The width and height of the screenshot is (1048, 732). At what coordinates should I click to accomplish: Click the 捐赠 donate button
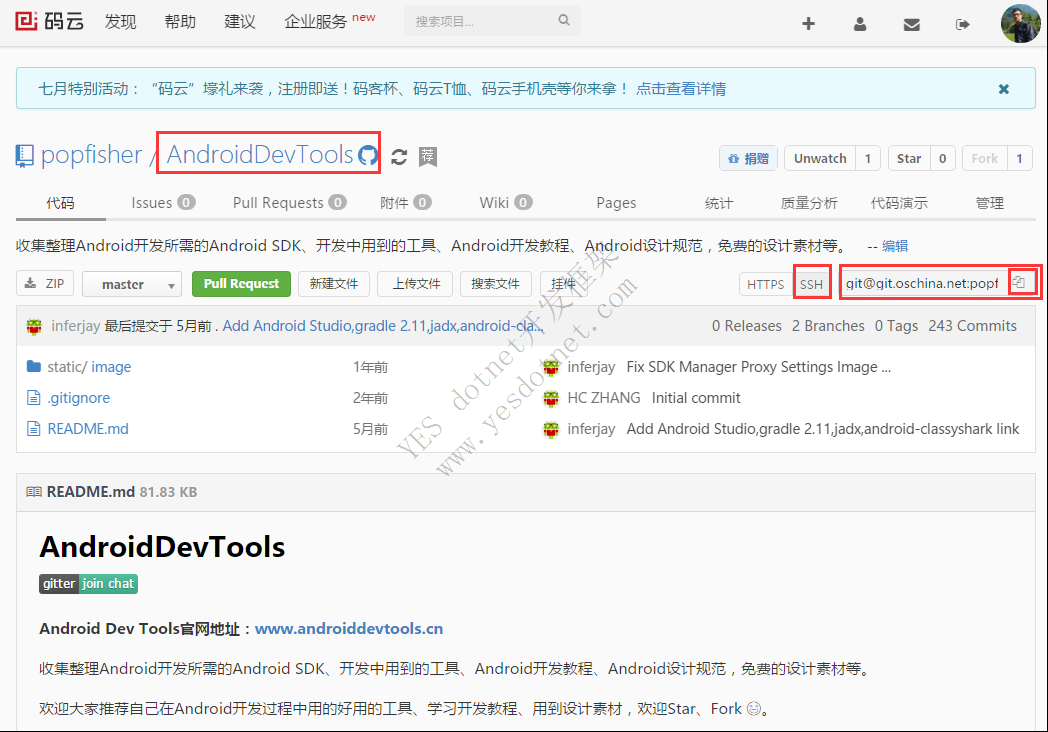749,158
